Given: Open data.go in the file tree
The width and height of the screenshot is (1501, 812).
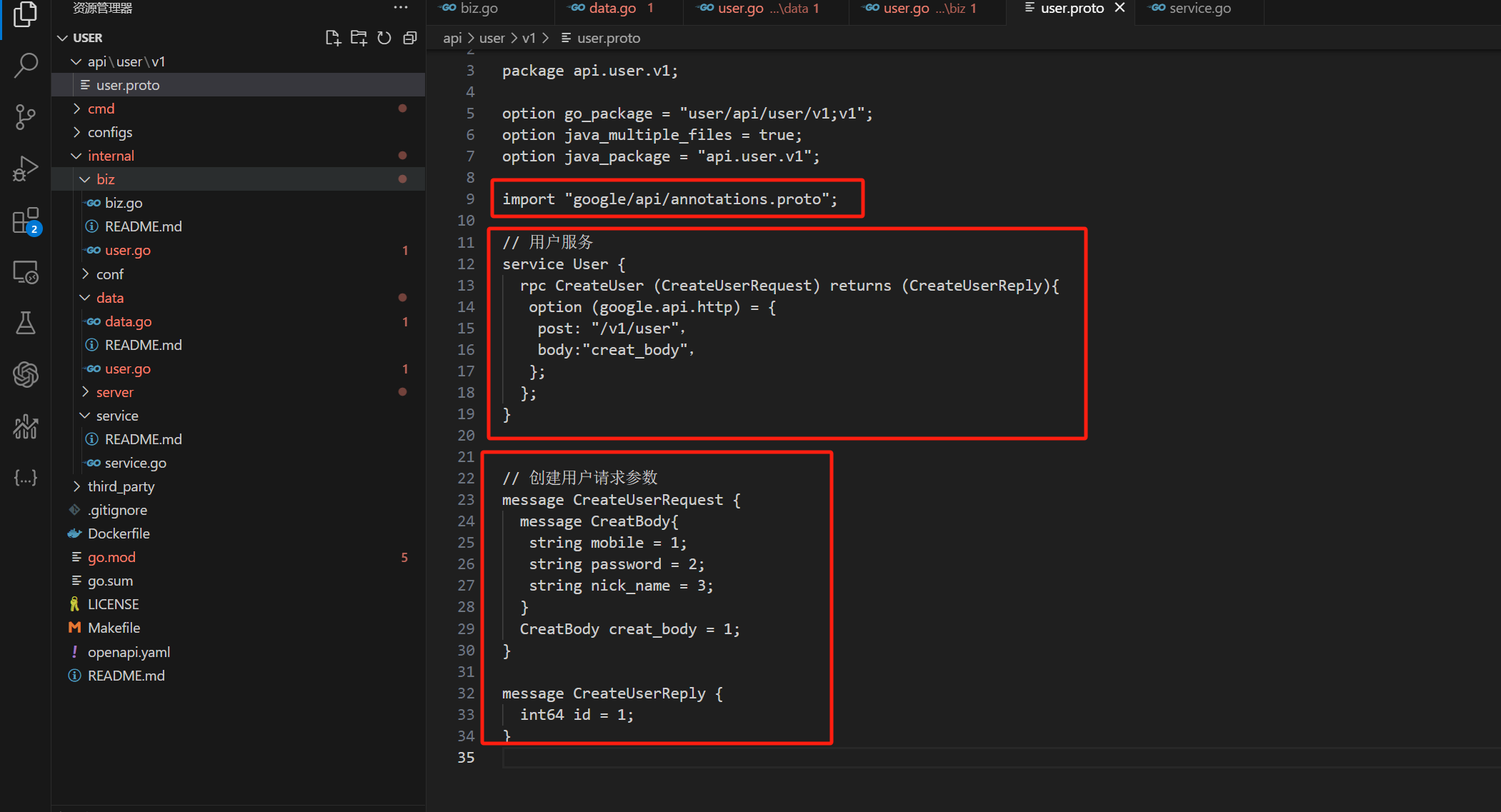Looking at the screenshot, I should [239, 321].
